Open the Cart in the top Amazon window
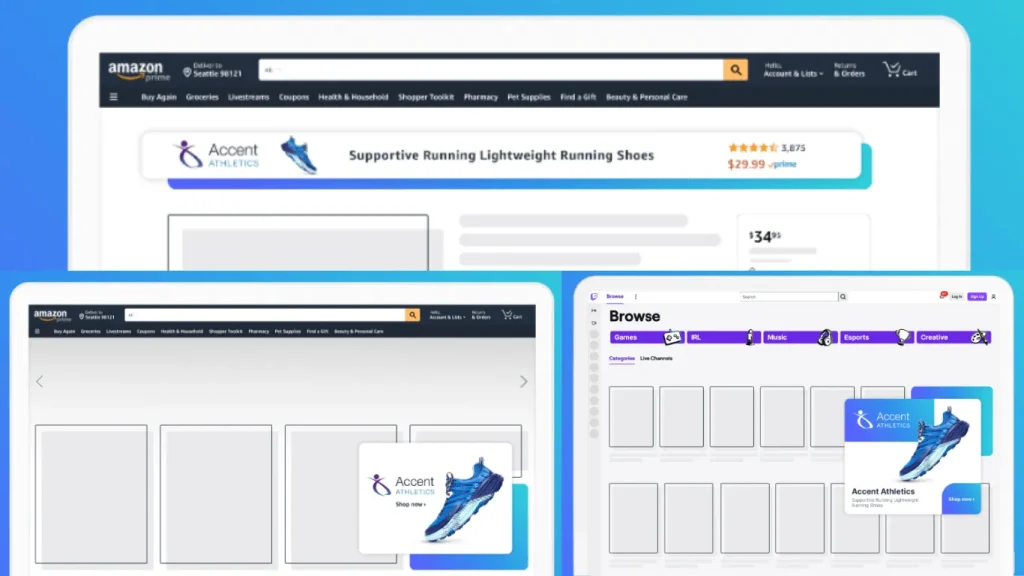 (x=900, y=70)
